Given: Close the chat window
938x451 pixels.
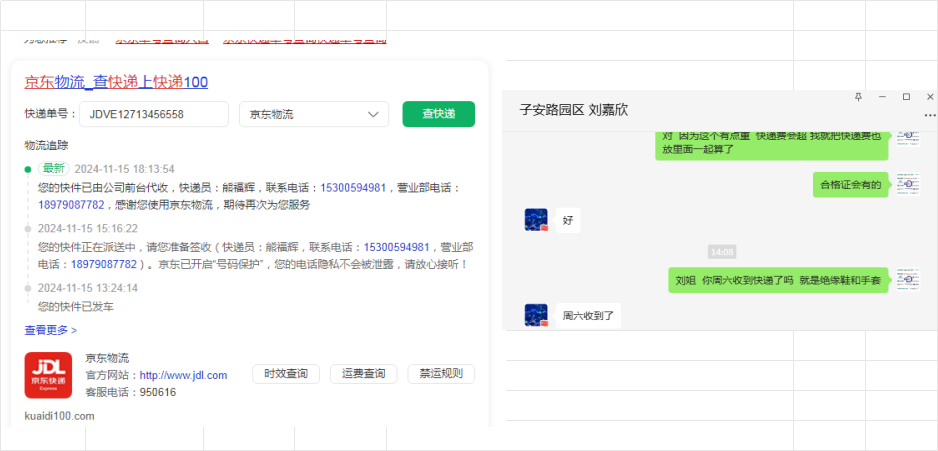Looking at the screenshot, I should pos(930,97).
